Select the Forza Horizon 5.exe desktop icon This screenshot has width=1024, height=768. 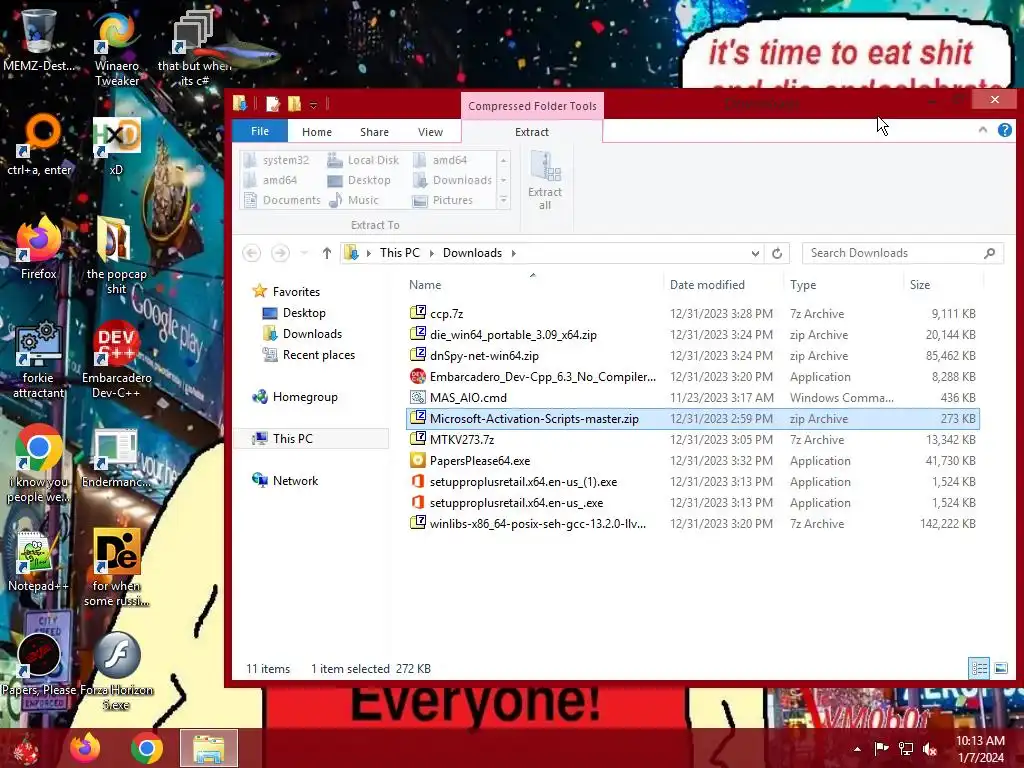[116, 671]
